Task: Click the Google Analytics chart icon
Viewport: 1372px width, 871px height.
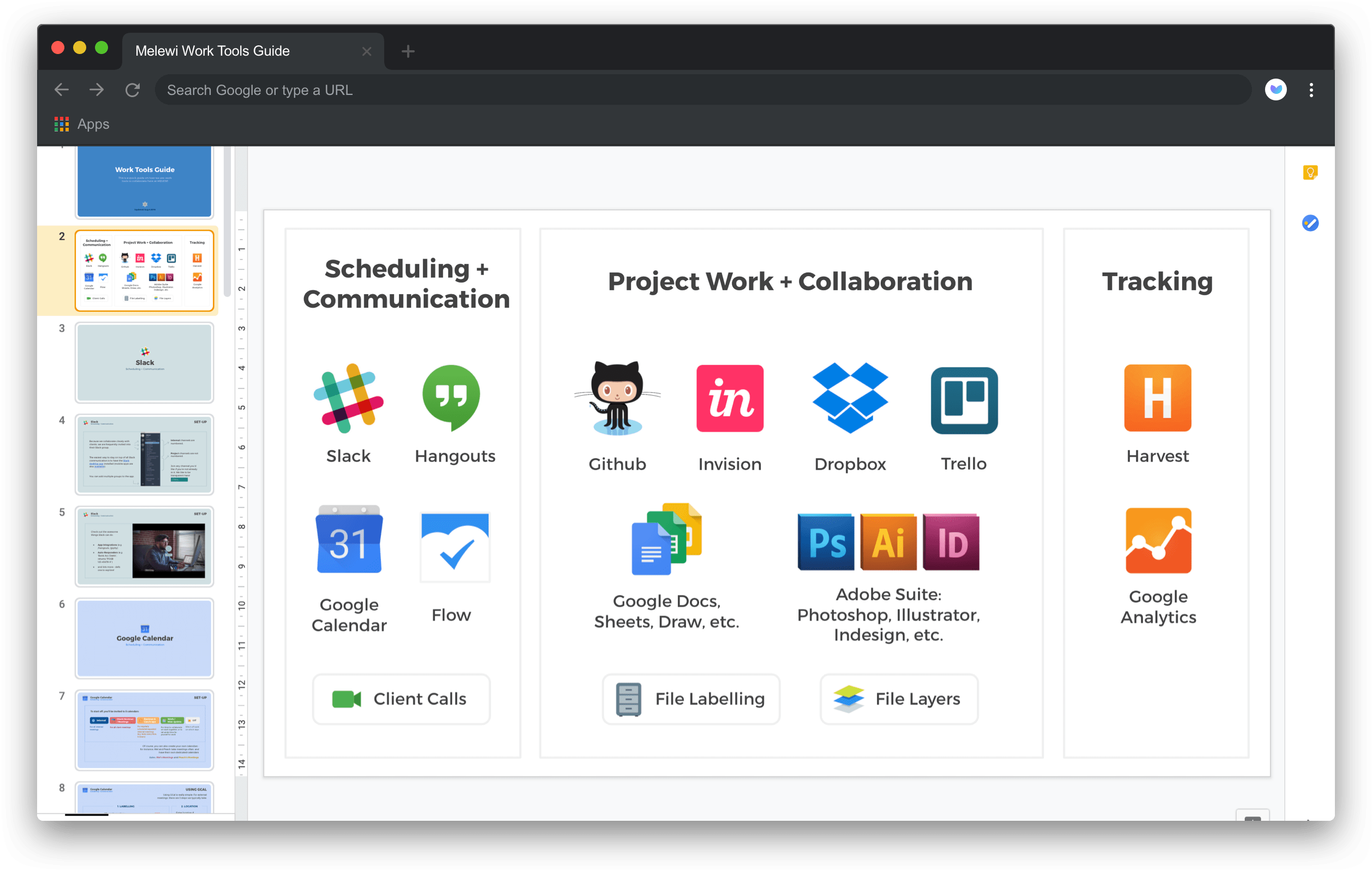Action: click(x=1158, y=541)
